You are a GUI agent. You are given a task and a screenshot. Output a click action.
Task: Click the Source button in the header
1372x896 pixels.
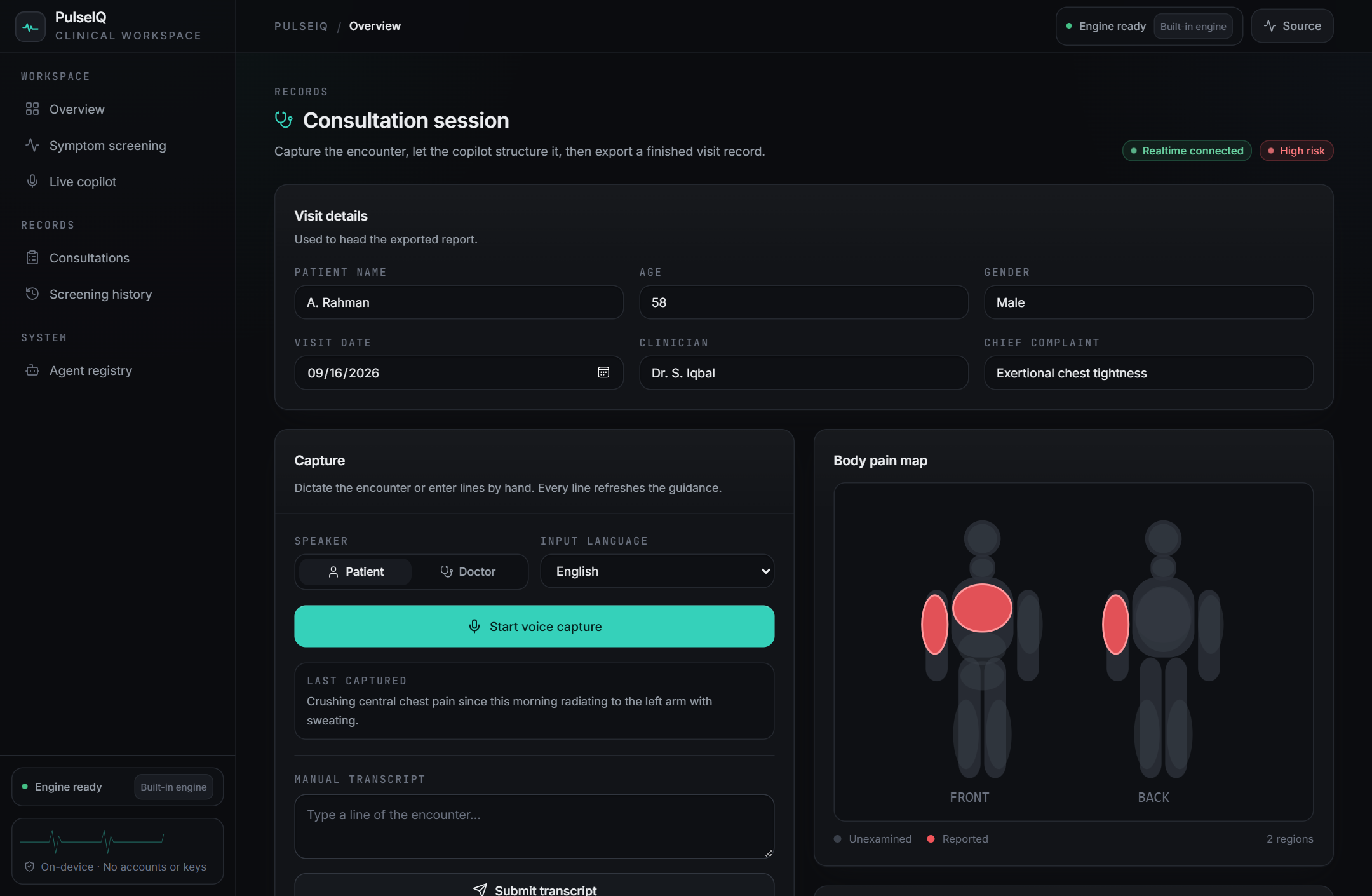click(x=1292, y=26)
